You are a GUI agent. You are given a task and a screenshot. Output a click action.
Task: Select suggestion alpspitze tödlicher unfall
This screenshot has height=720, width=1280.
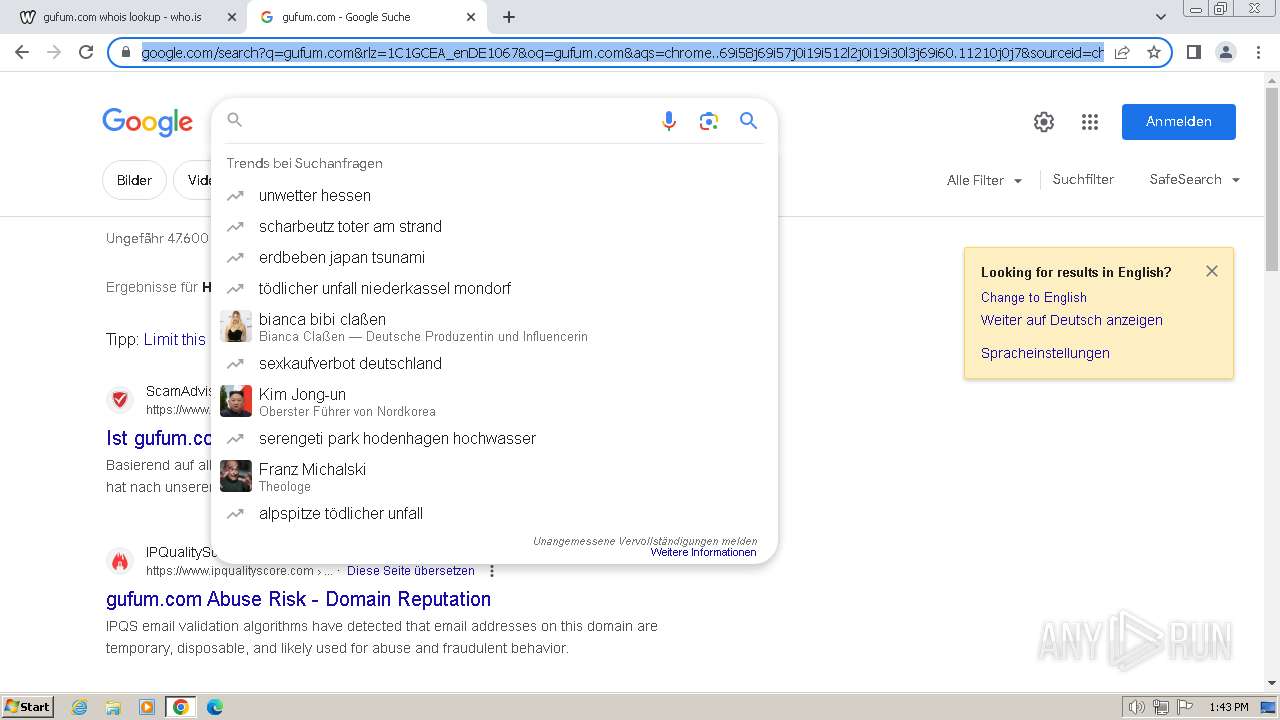coord(494,514)
